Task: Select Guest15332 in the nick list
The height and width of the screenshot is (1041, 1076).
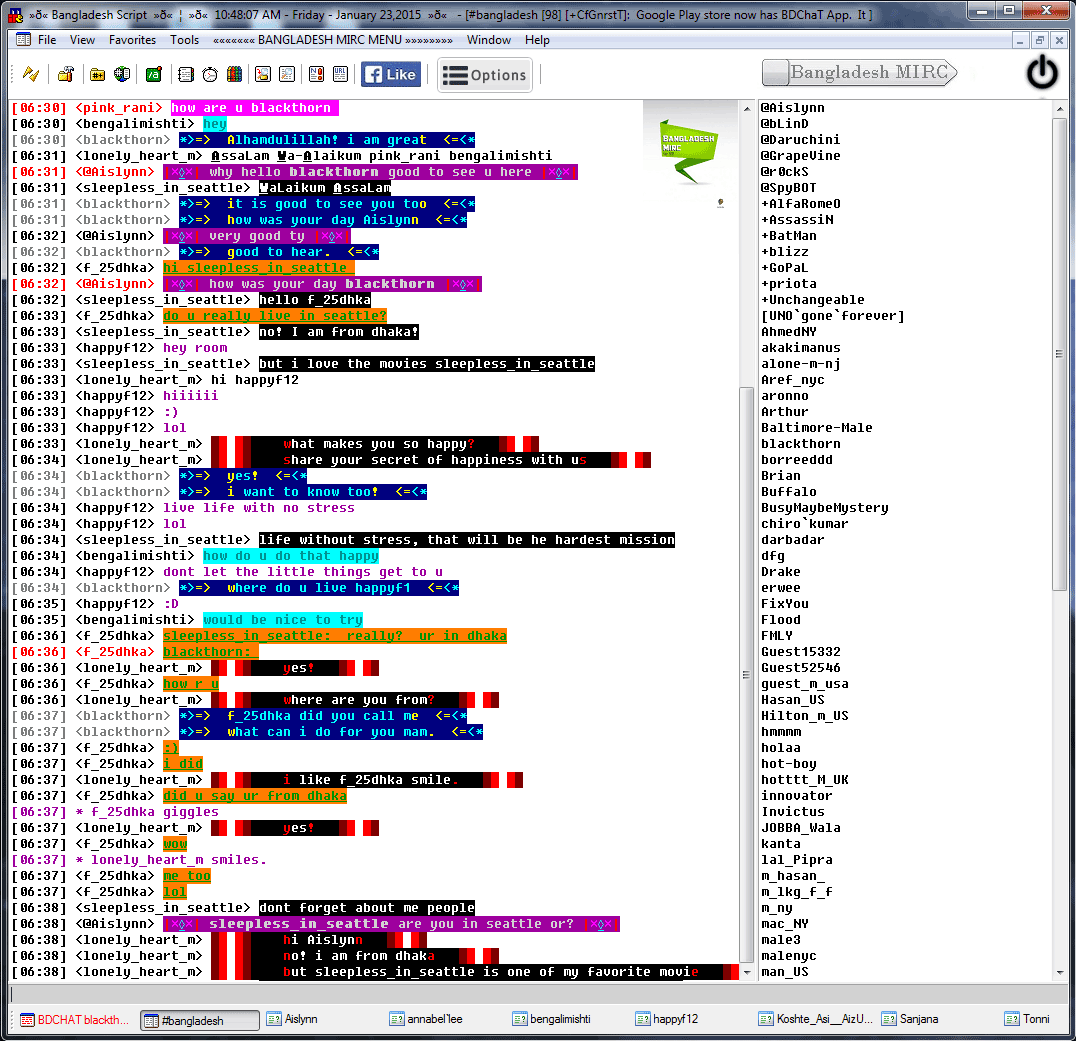Action: [800, 652]
